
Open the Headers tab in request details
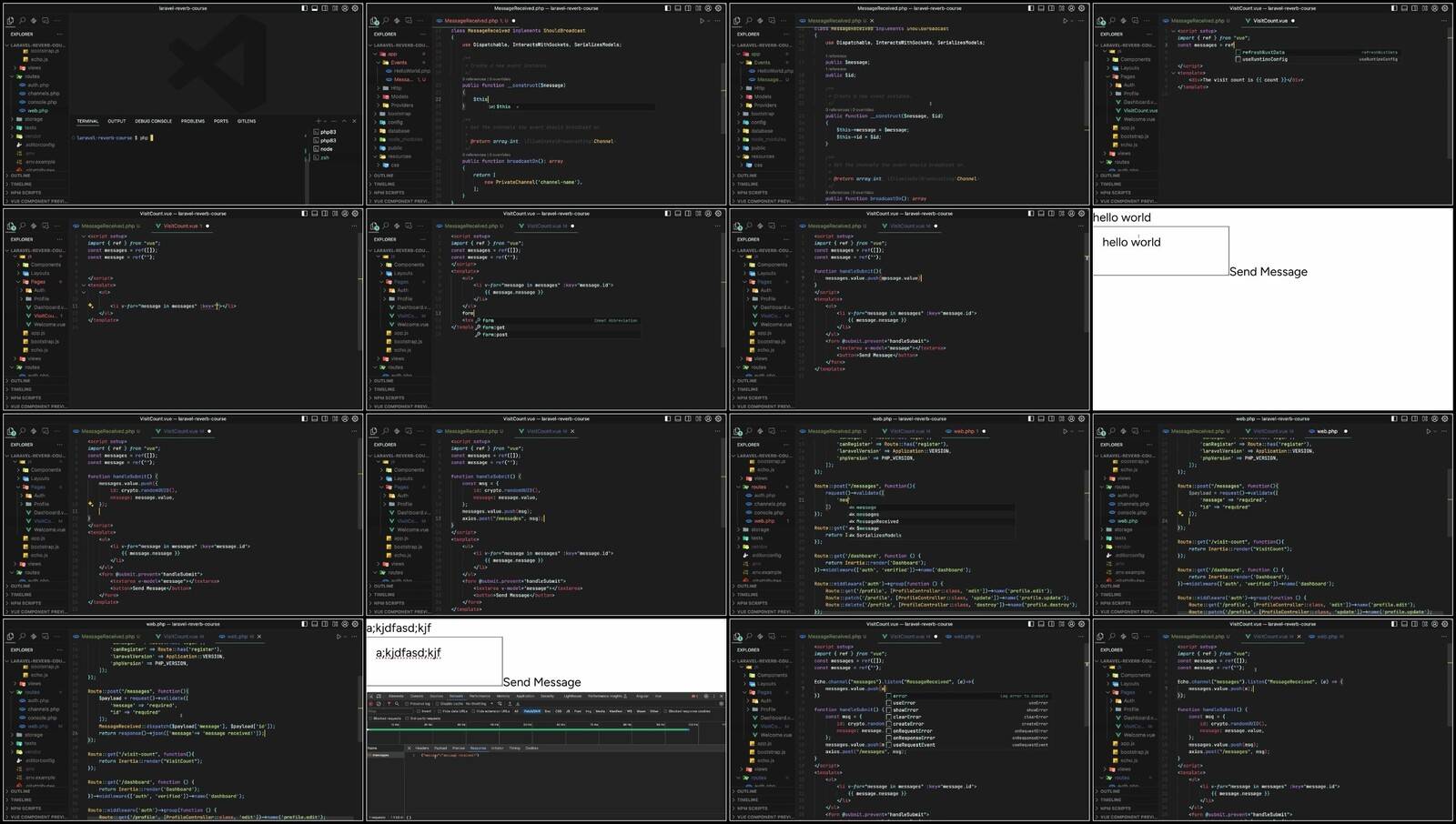(x=422, y=748)
